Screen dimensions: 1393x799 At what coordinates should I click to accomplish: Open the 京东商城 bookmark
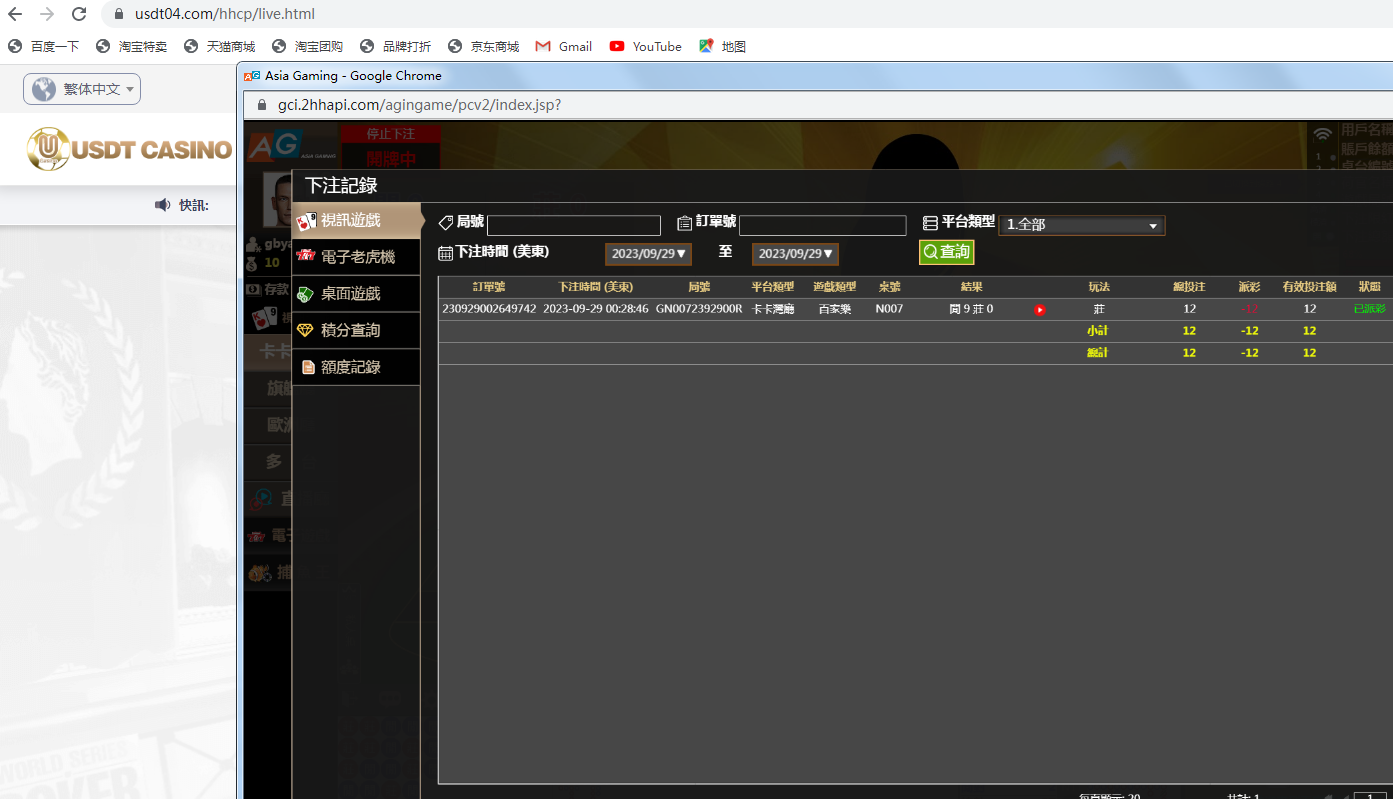[x=484, y=46]
